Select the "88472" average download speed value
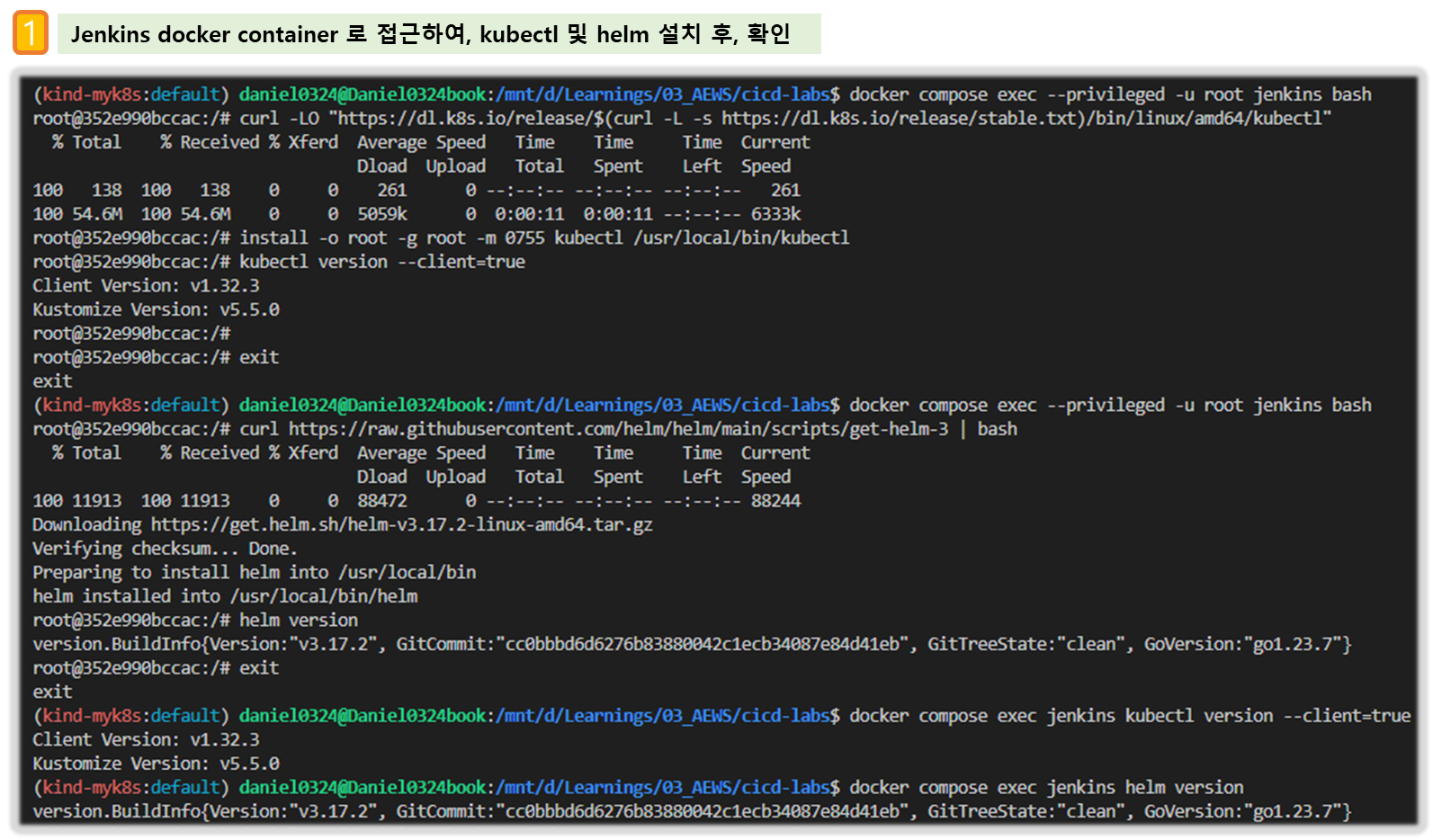Screen dimensions: 1433x840 (382, 501)
